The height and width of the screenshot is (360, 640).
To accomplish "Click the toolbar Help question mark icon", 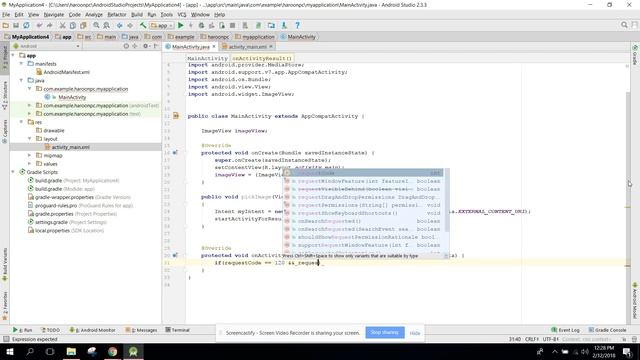I will (x=298, y=25).
